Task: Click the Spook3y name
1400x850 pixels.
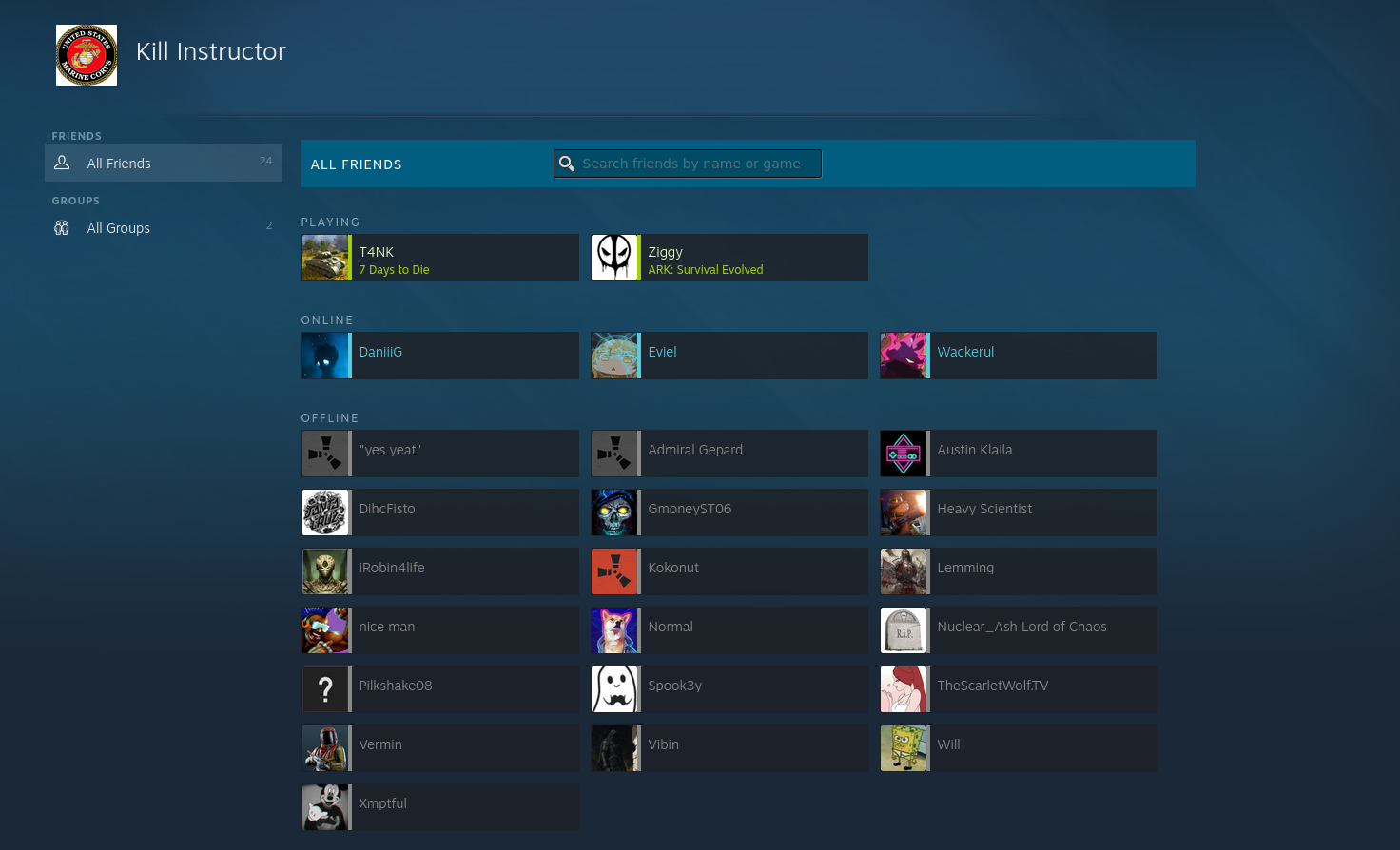Action: pyautogui.click(x=675, y=686)
